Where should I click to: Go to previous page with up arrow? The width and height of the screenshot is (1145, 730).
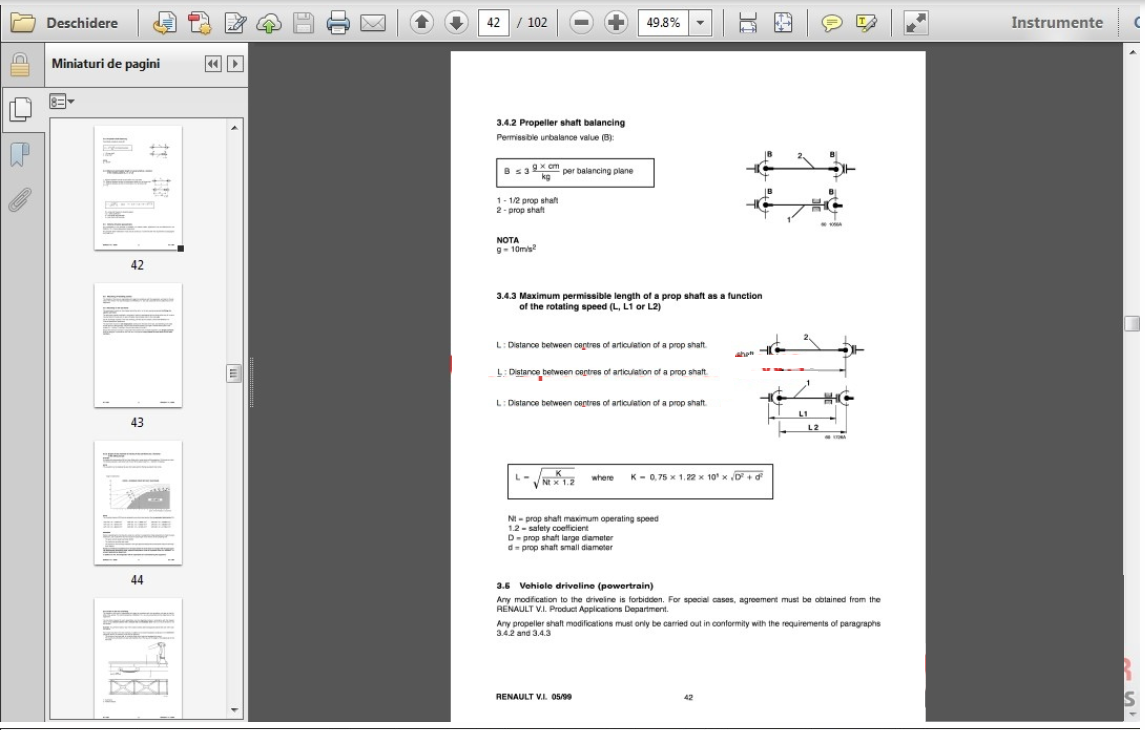[x=421, y=23]
